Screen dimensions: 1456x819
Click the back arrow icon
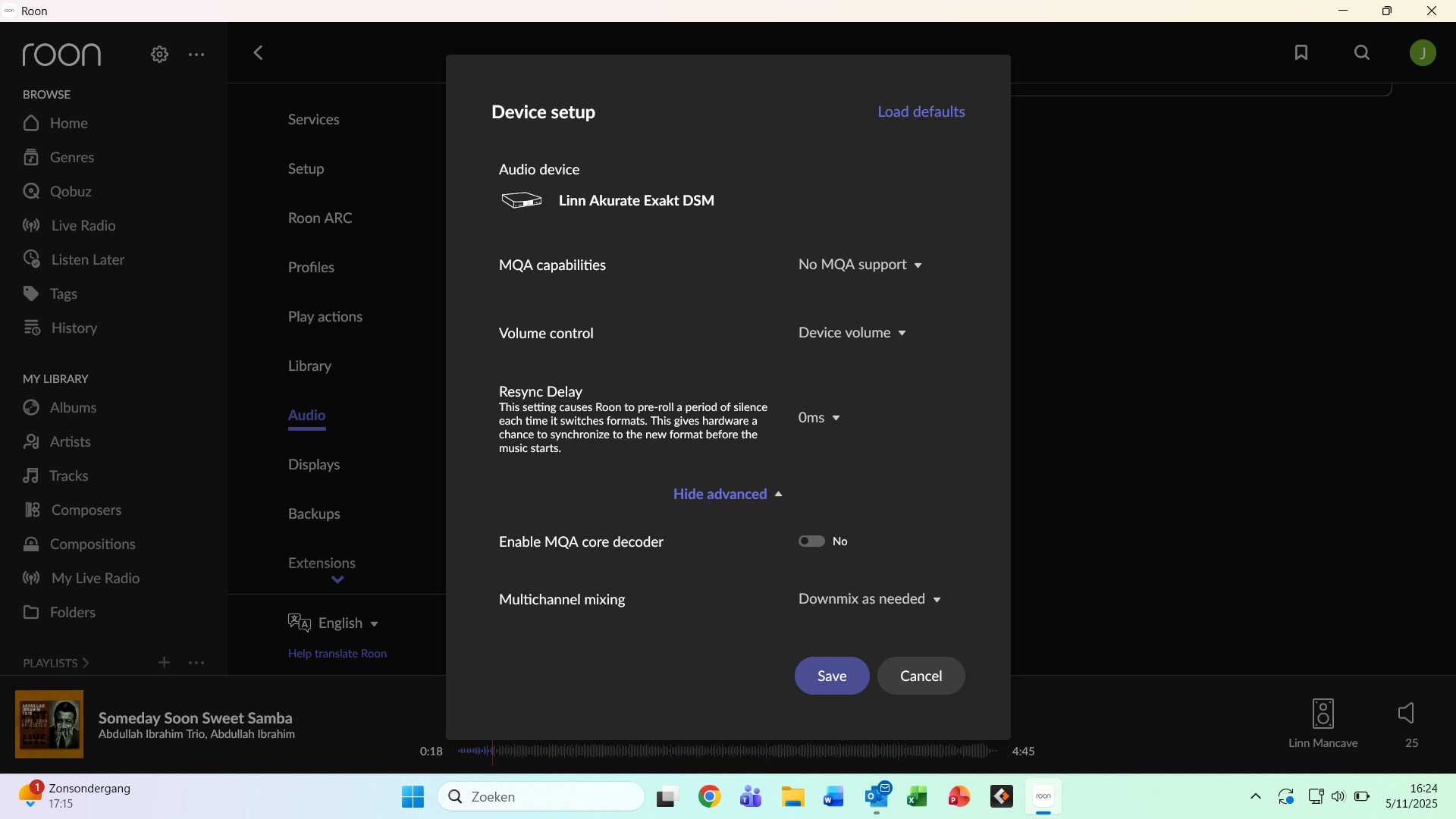pos(258,52)
